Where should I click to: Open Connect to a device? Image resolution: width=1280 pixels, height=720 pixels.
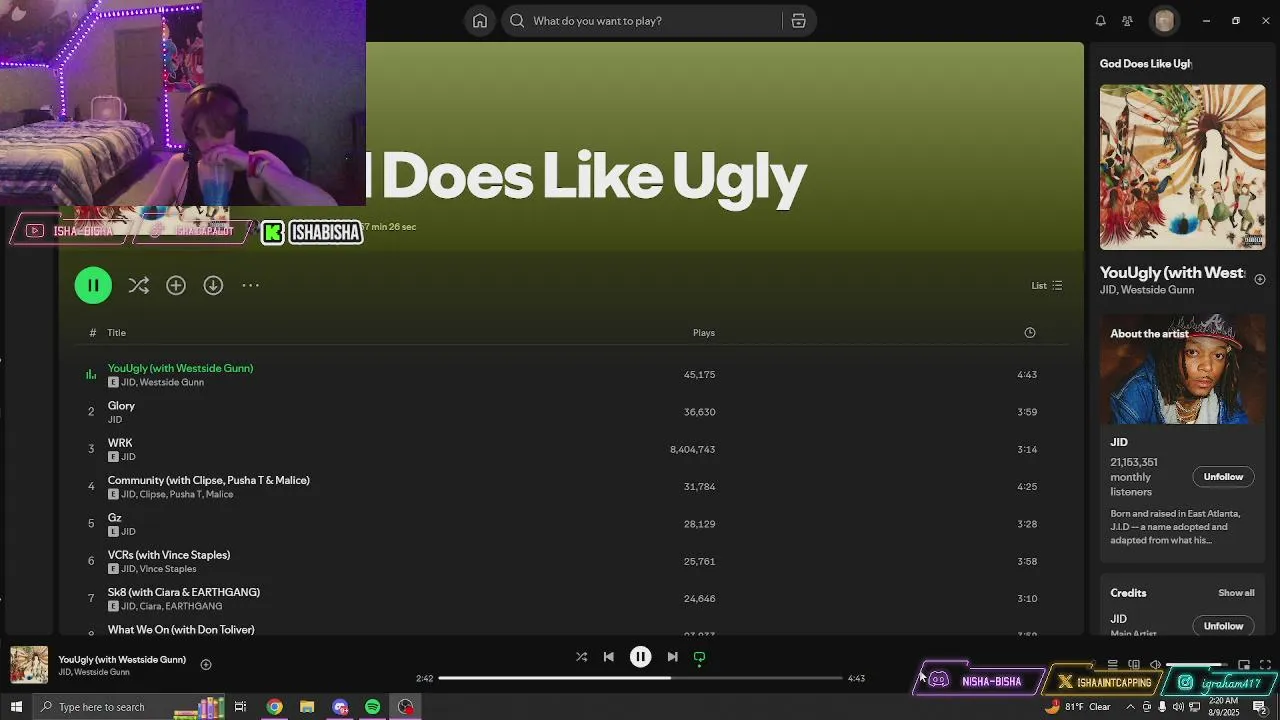[1134, 665]
